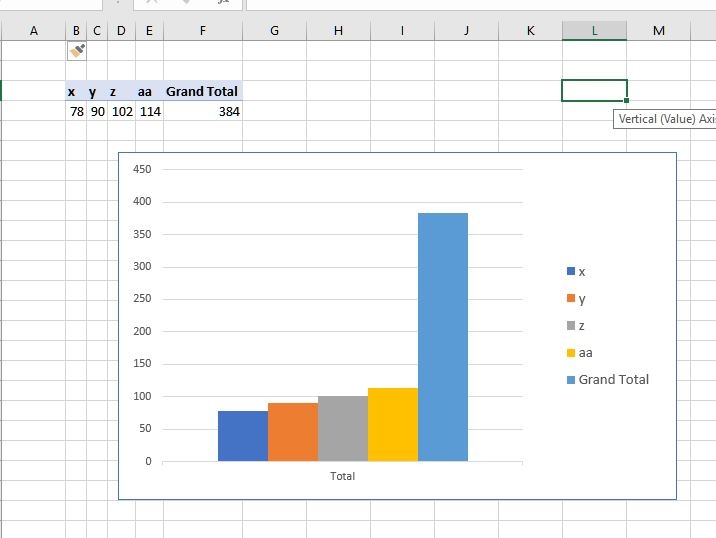716x538 pixels.
Task: Select column C header
Action: [x=97, y=31]
